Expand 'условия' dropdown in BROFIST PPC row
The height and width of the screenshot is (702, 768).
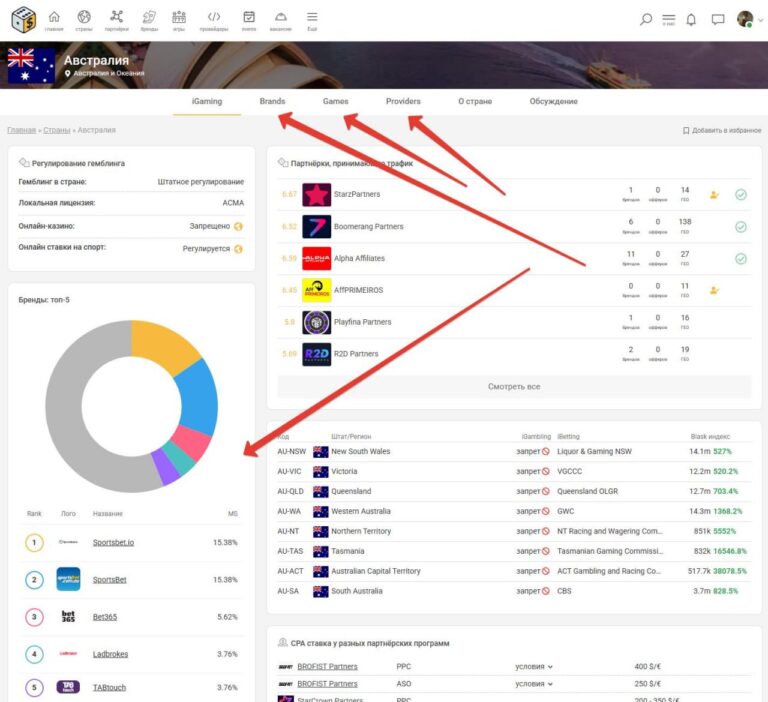[534, 666]
